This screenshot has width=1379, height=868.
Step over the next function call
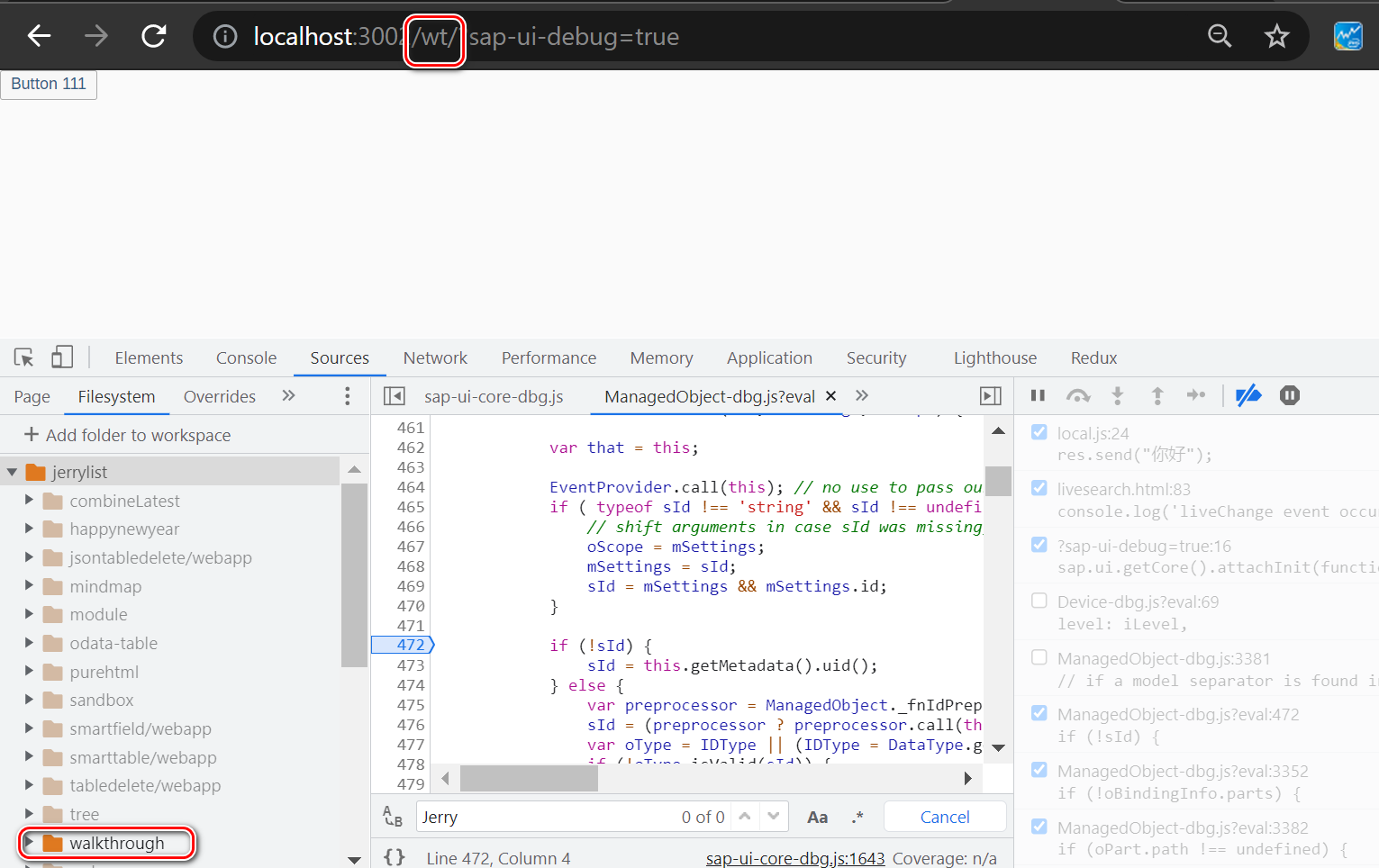point(1077,395)
